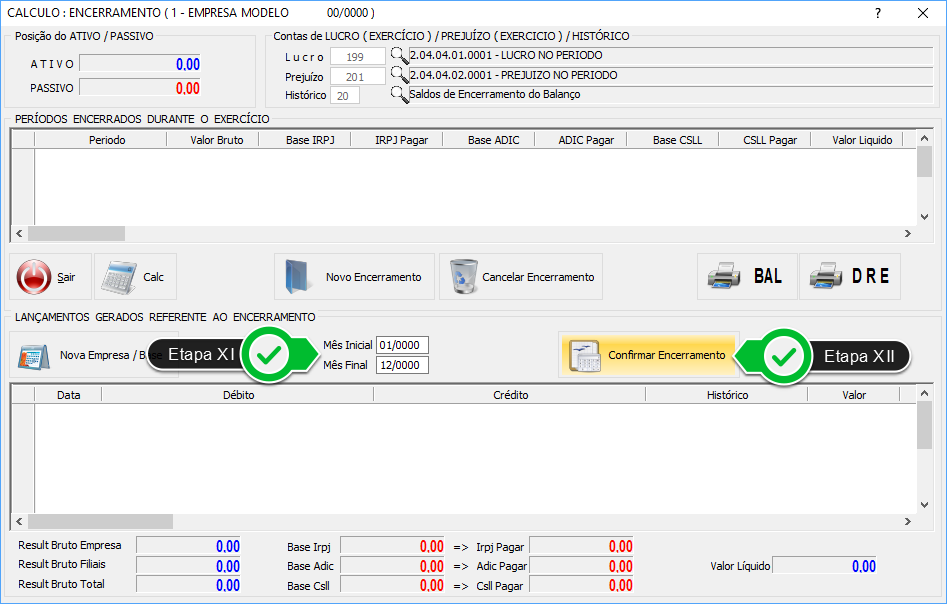Click Novo Encerramento button
The image size is (947, 604).
tap(354, 277)
